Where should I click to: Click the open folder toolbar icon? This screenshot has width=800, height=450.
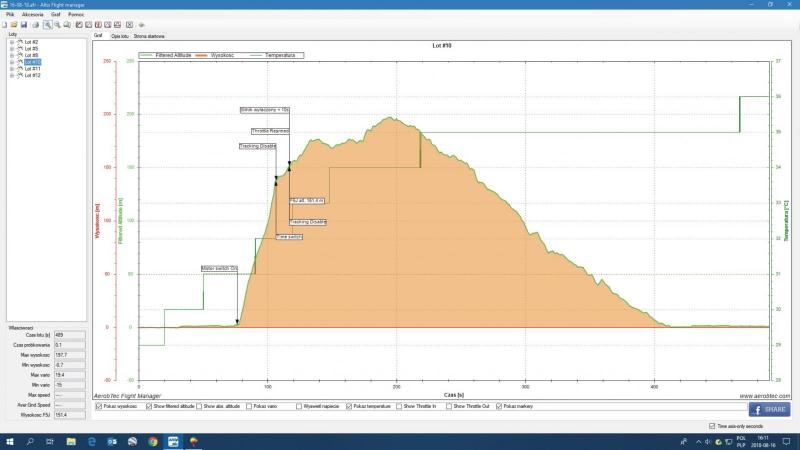pos(14,24)
